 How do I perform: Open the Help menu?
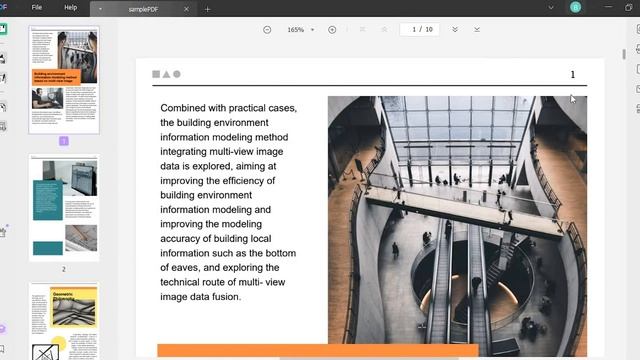(x=70, y=7)
